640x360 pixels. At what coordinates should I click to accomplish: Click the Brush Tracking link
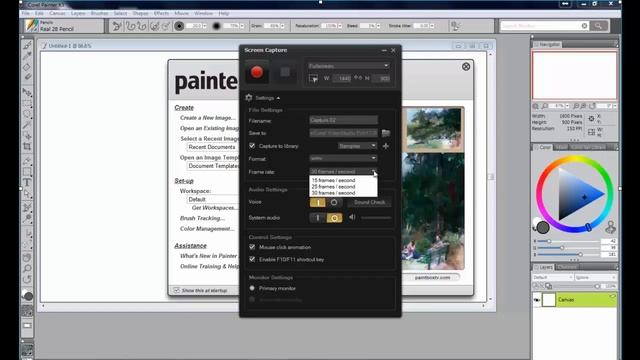coord(202,218)
